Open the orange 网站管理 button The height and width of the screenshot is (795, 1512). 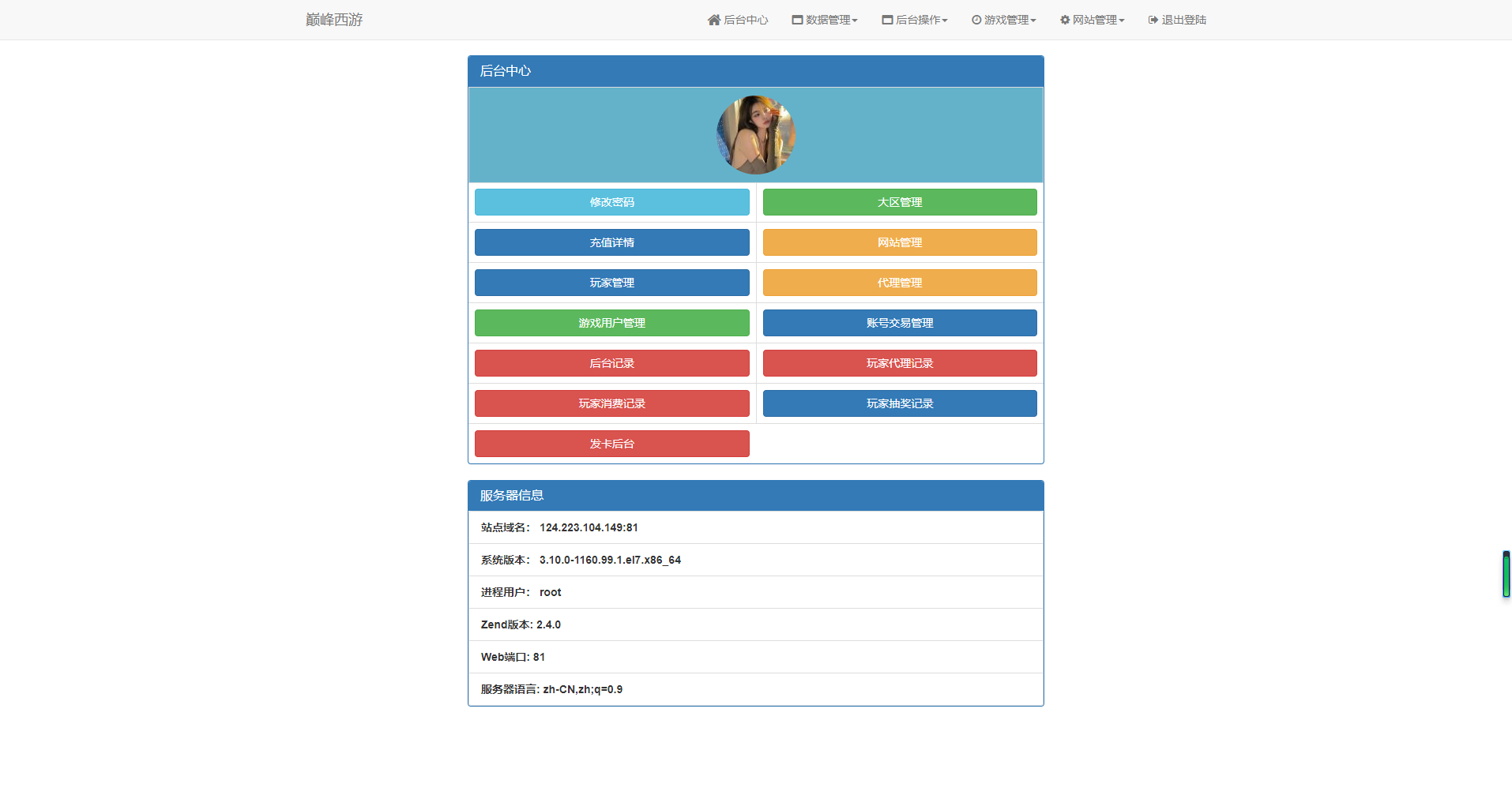900,242
